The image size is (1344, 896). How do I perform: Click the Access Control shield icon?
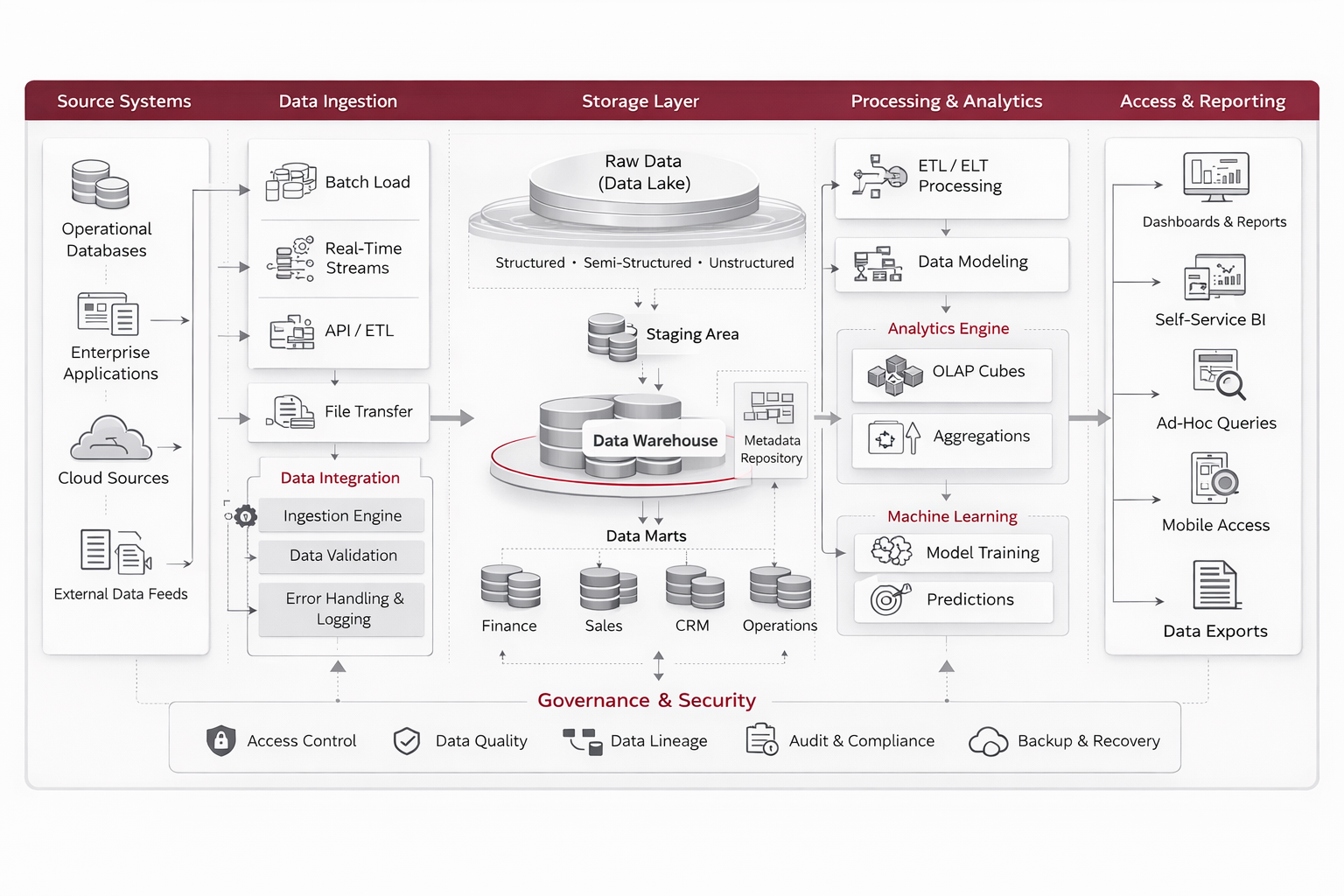click(220, 741)
